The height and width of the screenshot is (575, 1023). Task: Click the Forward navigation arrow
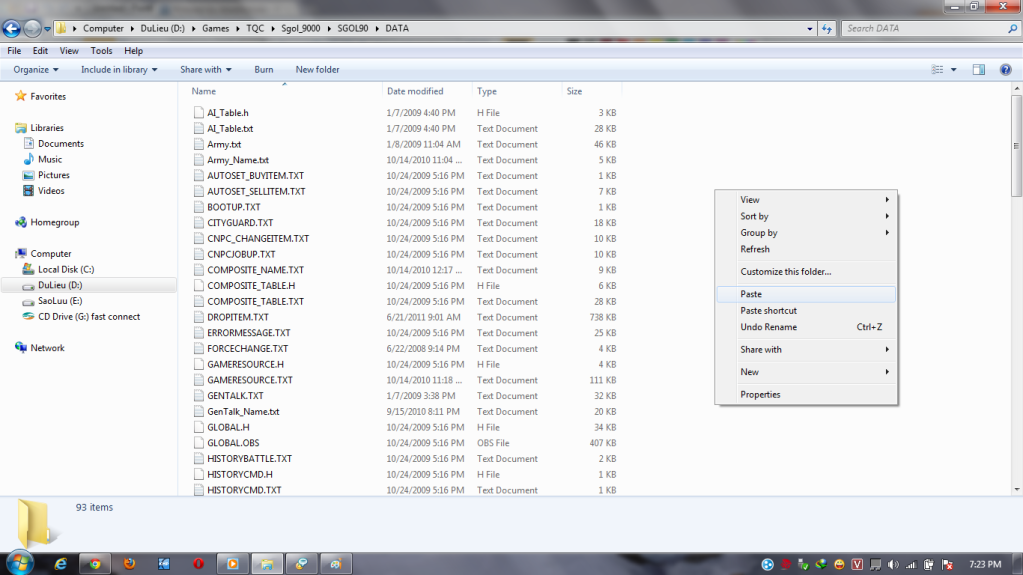pos(31,28)
